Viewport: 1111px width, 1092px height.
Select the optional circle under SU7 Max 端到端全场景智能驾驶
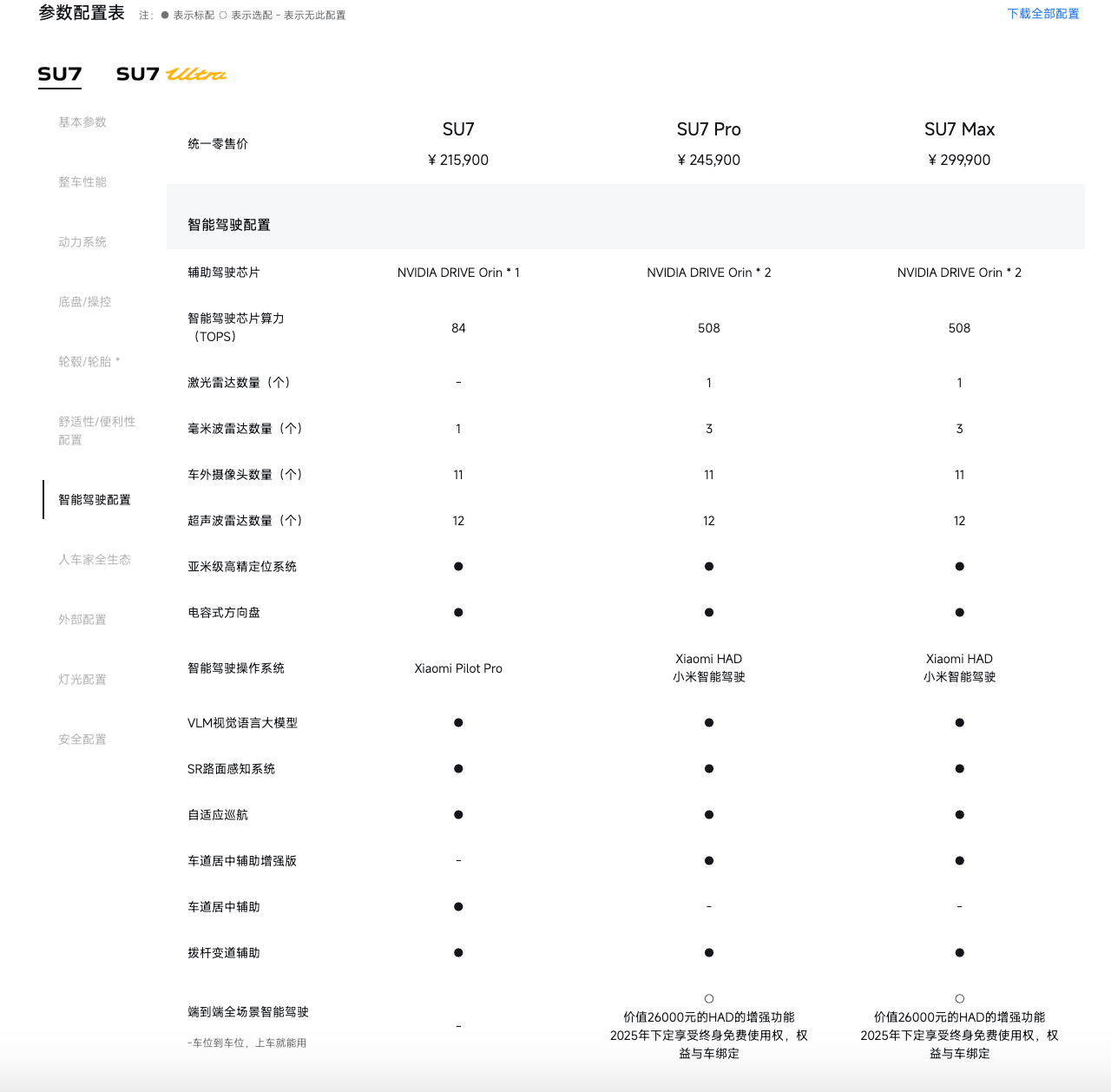[x=959, y=997]
